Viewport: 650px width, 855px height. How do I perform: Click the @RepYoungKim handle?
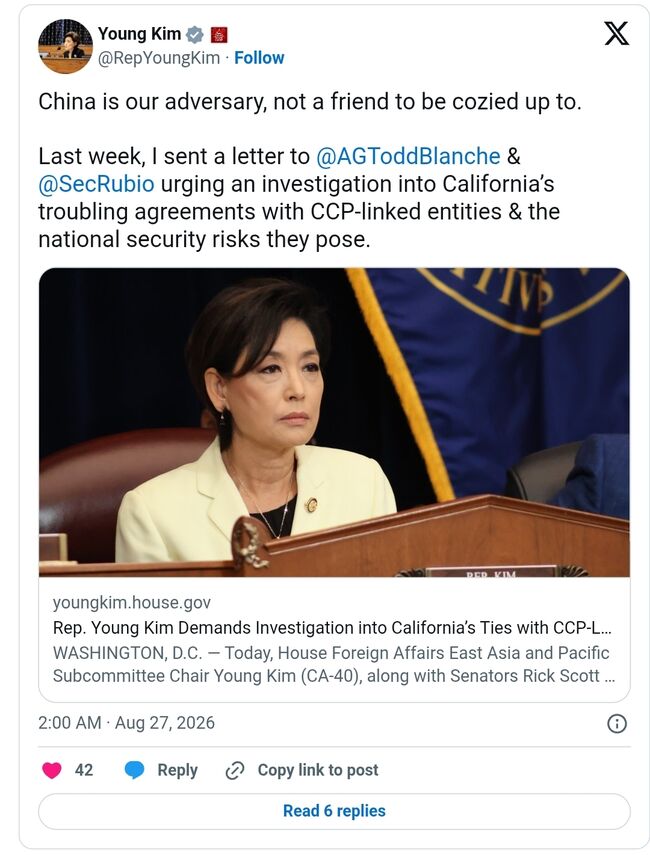pos(159,58)
